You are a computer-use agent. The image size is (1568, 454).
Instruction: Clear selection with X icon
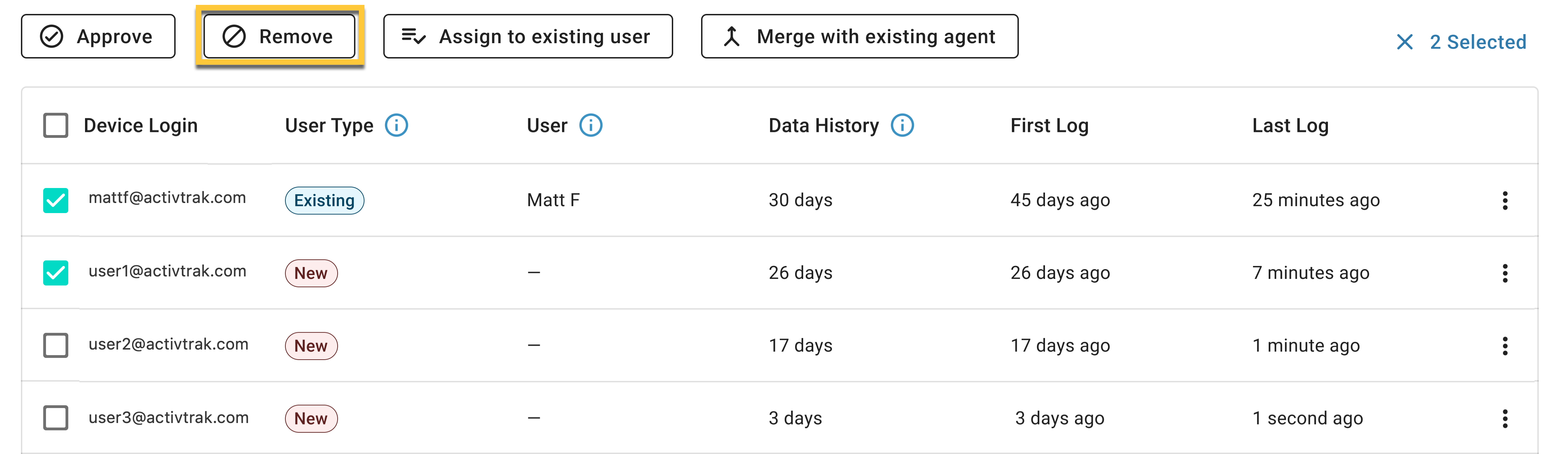click(x=1404, y=42)
